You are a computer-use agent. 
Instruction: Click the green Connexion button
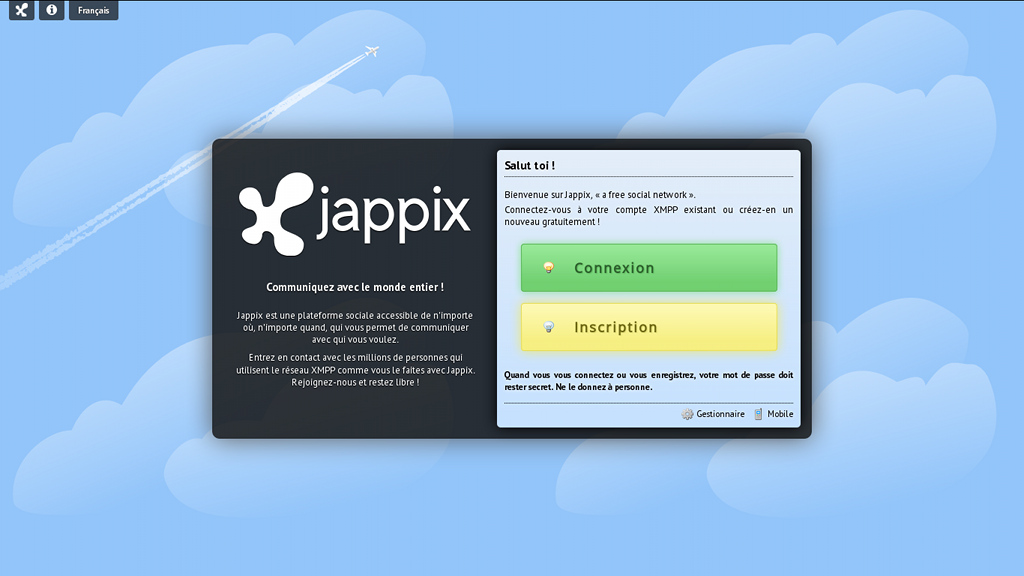(x=649, y=268)
